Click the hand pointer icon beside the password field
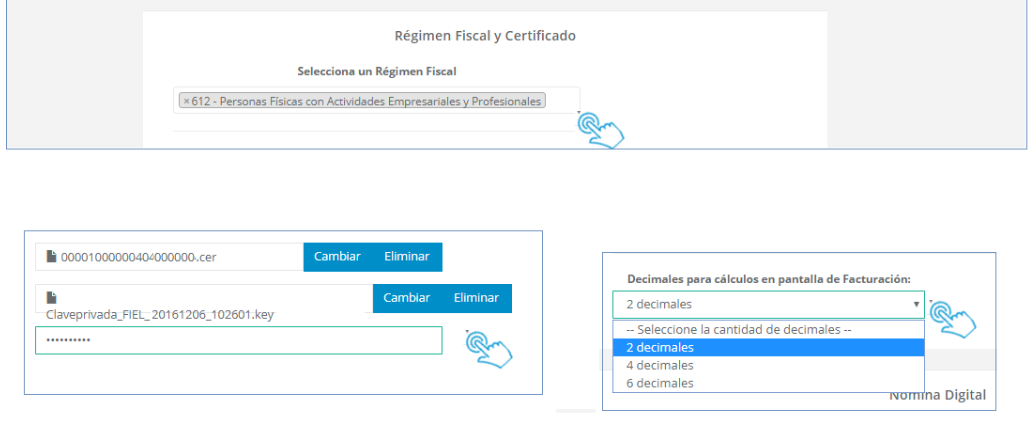The width and height of the screenshot is (1035, 421). (x=489, y=347)
